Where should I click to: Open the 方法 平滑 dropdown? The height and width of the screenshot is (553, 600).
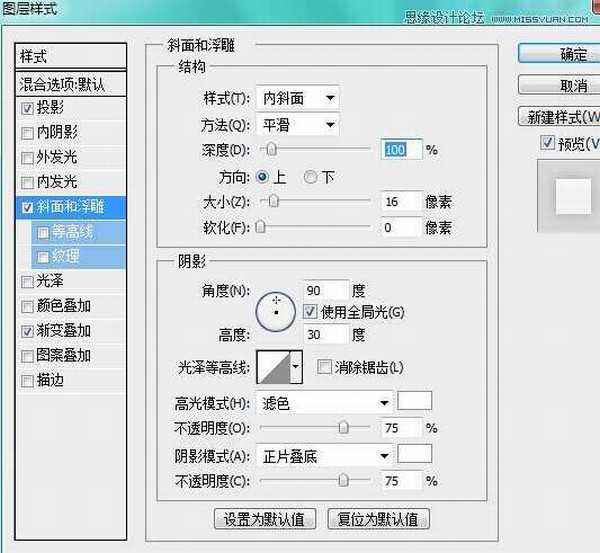pyautogui.click(x=297, y=125)
